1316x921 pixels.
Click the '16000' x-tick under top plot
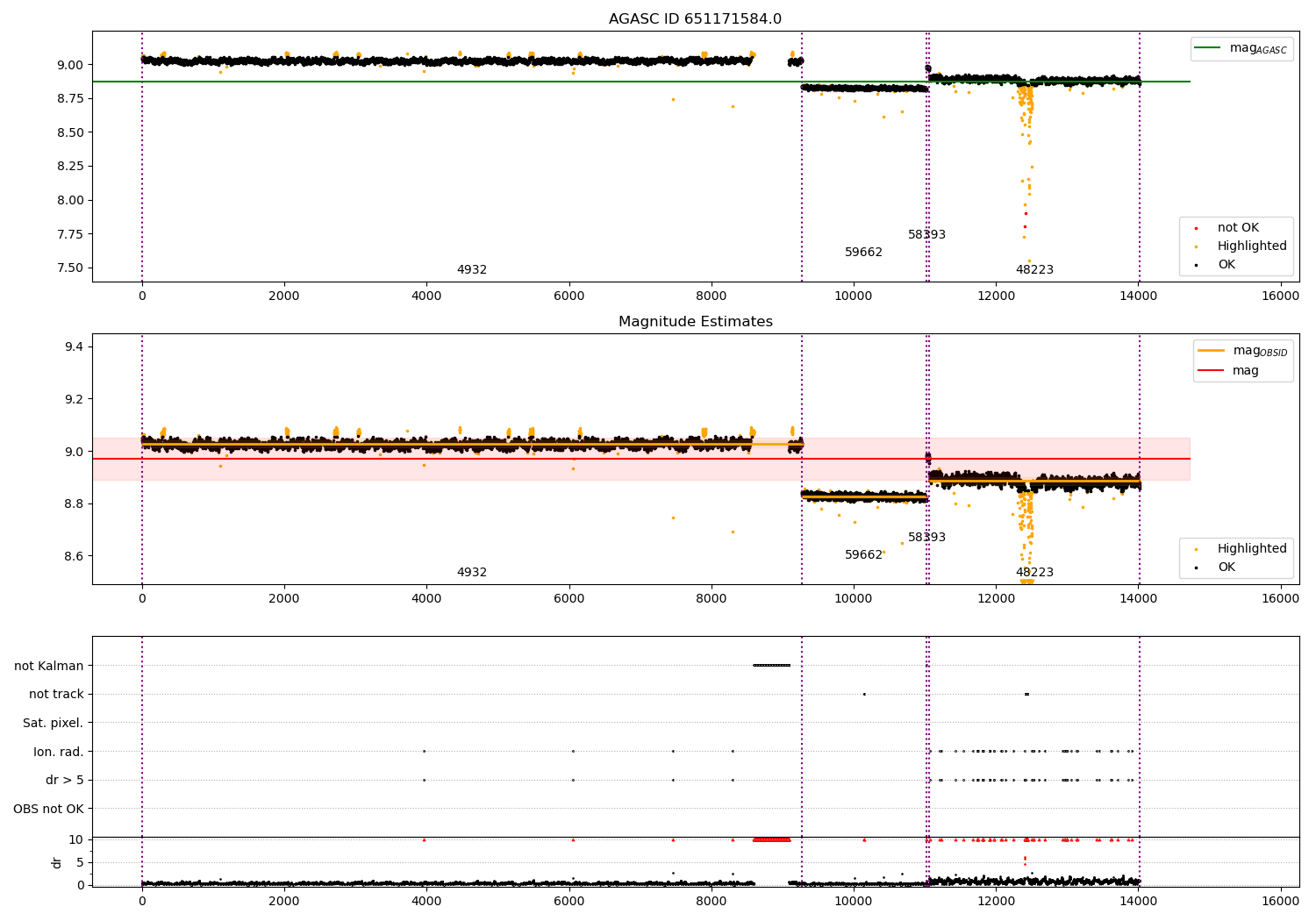[x=1281, y=296]
